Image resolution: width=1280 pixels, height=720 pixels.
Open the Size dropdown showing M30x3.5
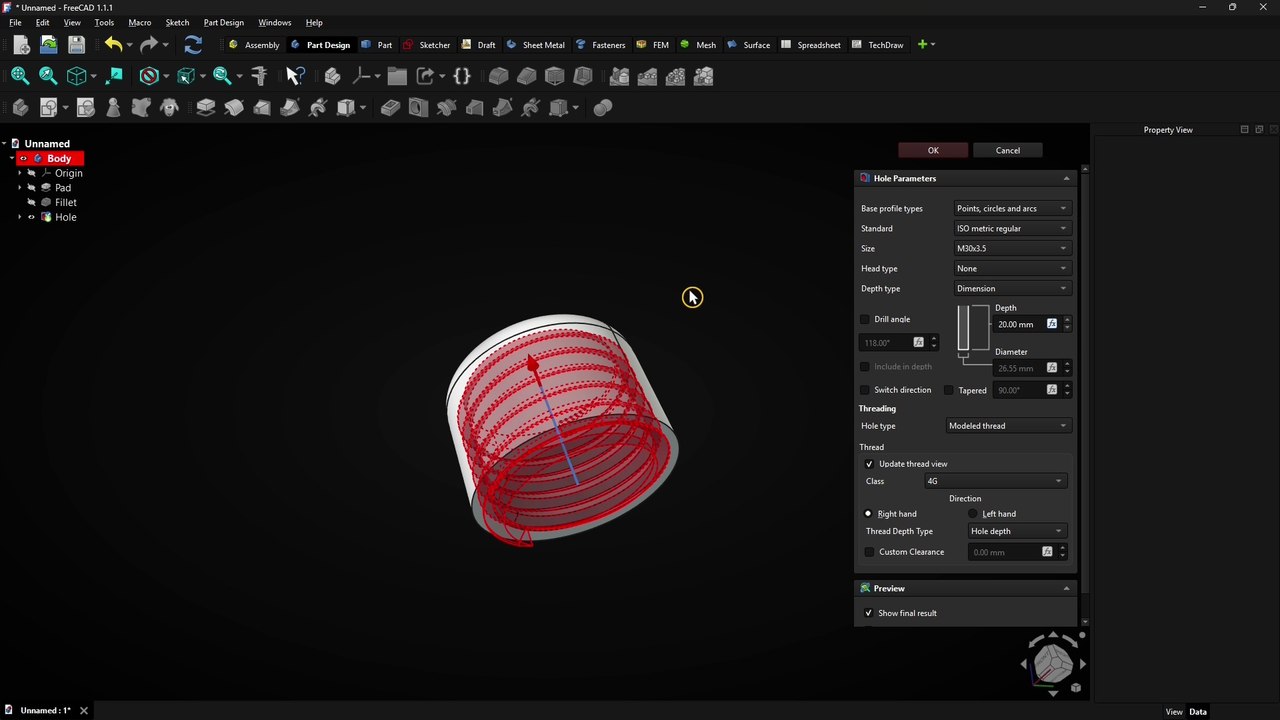(1012, 248)
